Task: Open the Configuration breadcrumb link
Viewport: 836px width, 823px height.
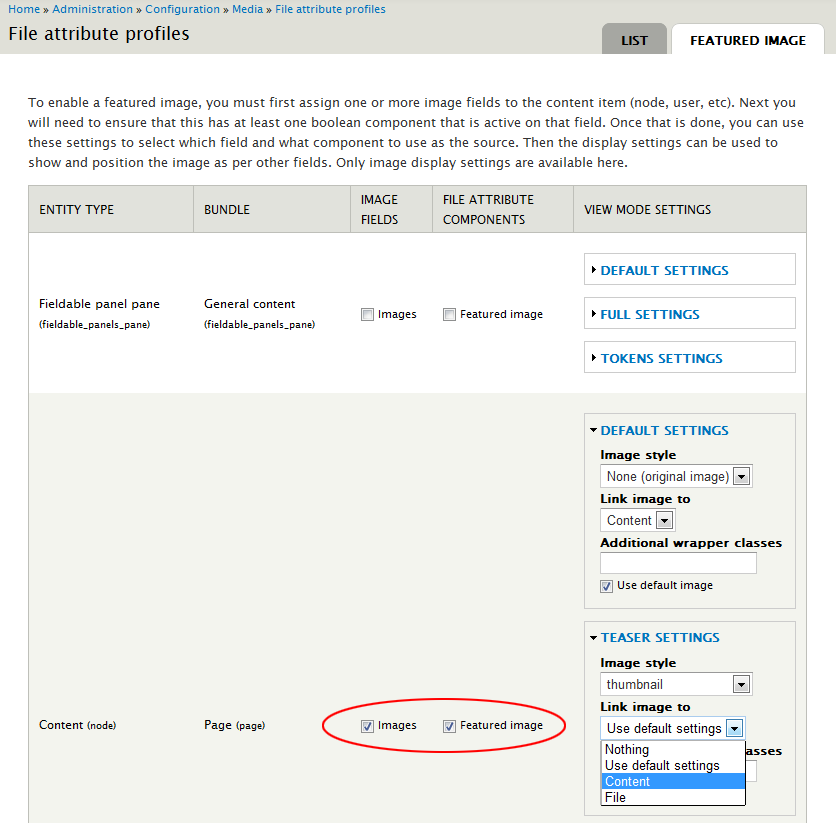Action: pos(183,9)
